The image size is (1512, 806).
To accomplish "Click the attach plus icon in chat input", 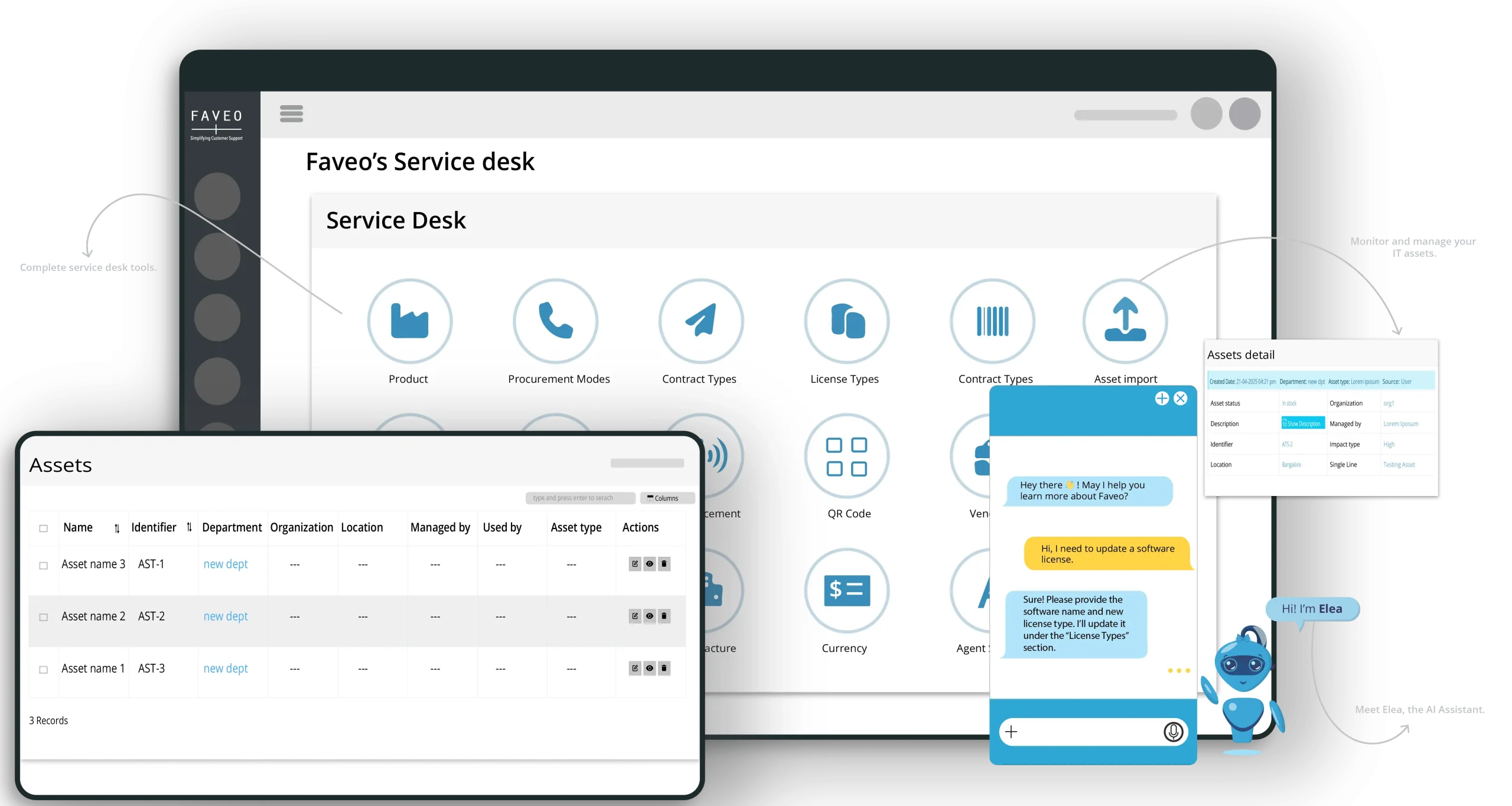I will coord(1011,732).
